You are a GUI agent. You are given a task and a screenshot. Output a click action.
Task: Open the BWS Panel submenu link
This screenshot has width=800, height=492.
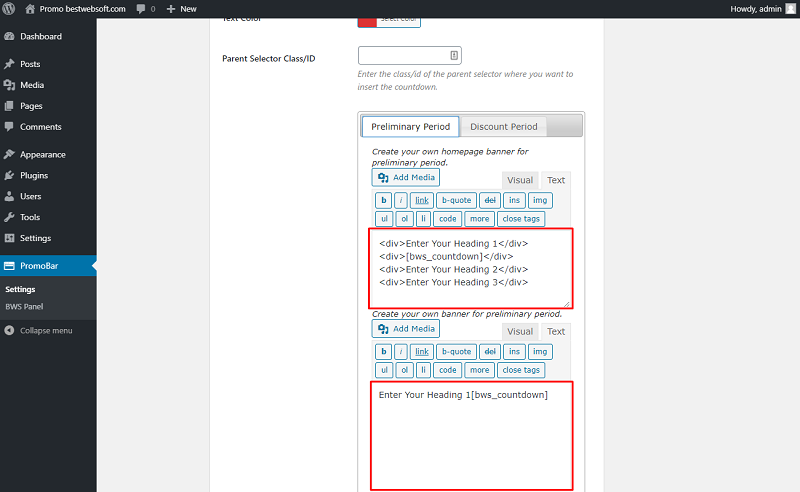click(x=24, y=306)
